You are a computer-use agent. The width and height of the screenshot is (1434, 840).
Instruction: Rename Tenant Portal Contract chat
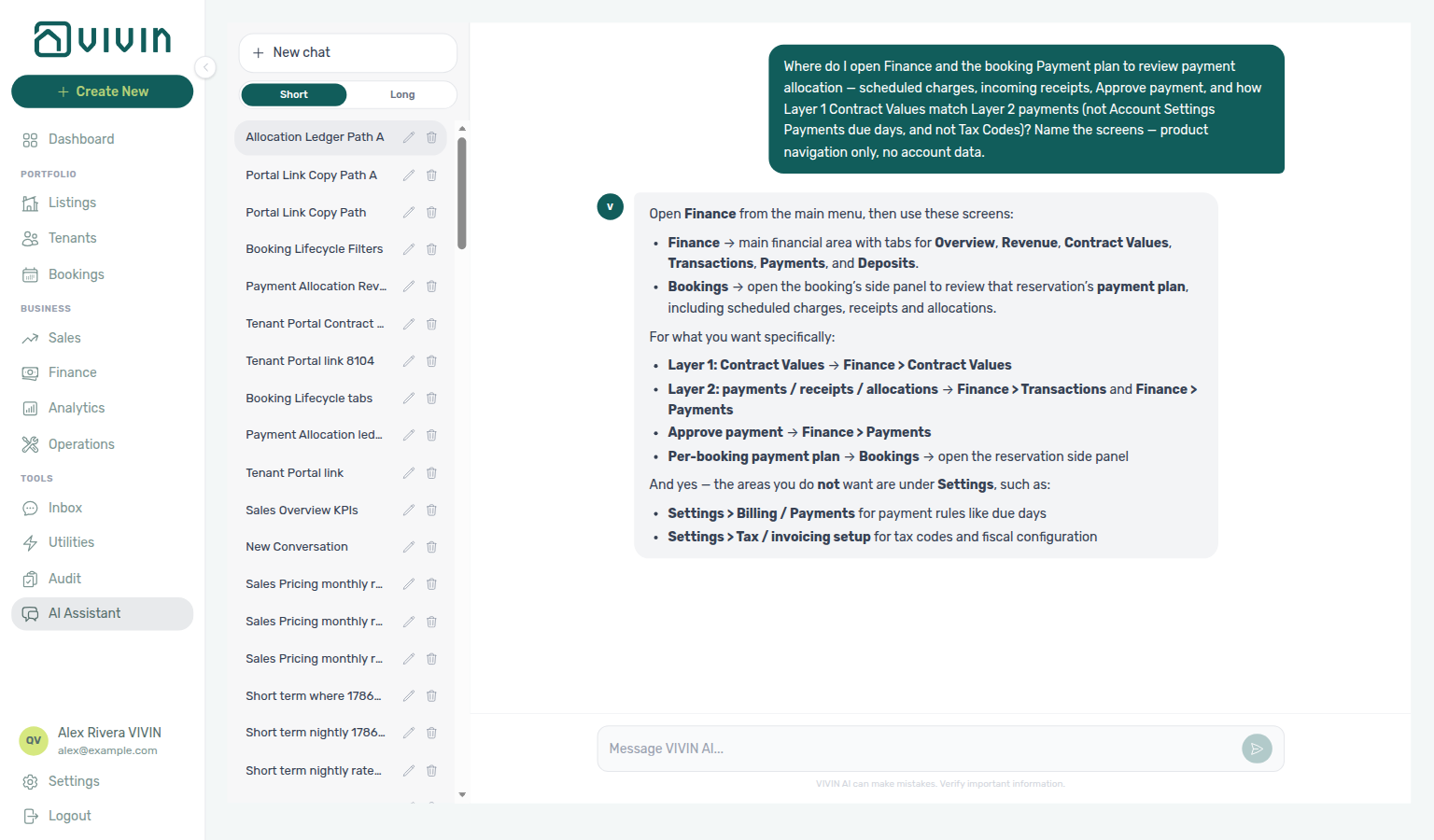408,324
